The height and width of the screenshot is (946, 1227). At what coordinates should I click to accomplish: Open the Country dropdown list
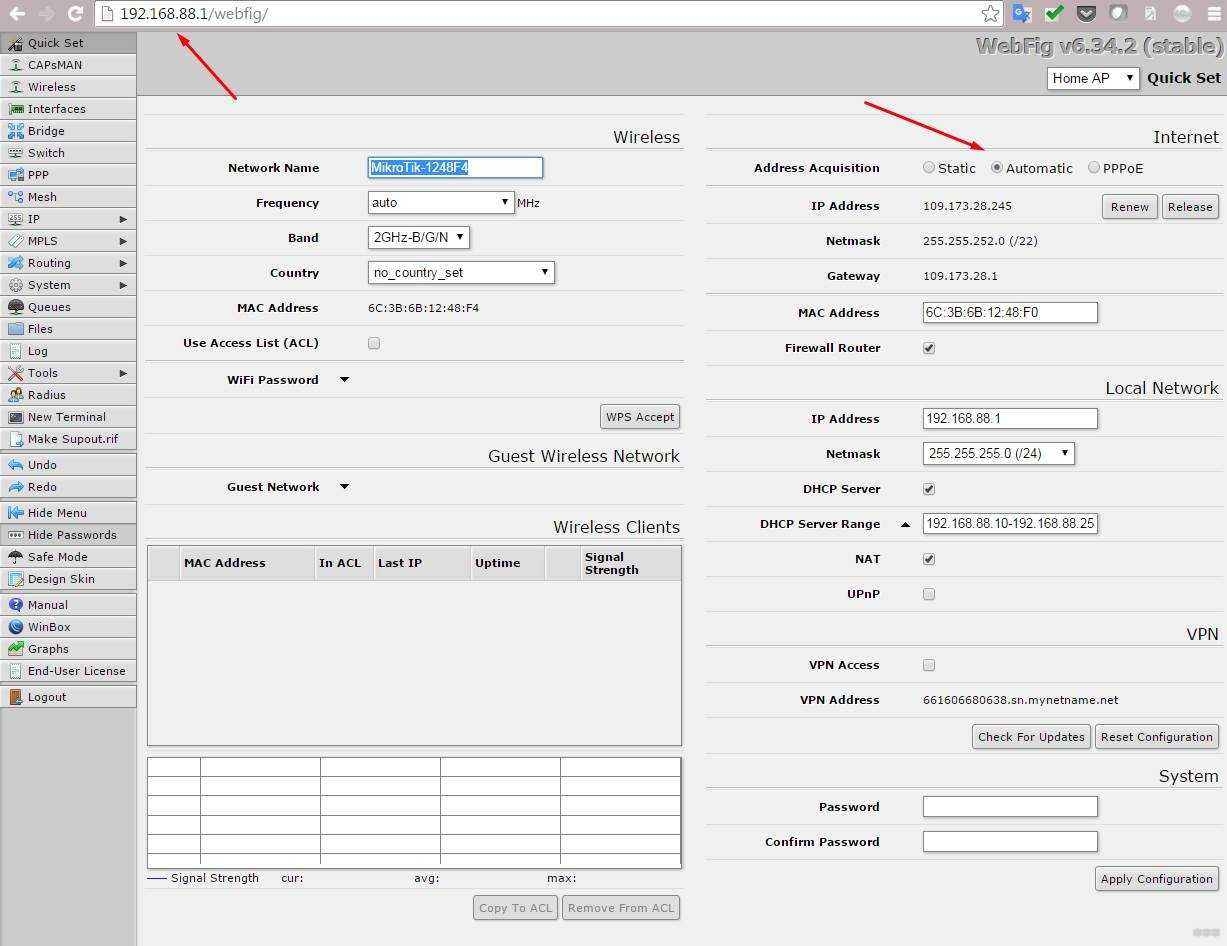point(461,272)
